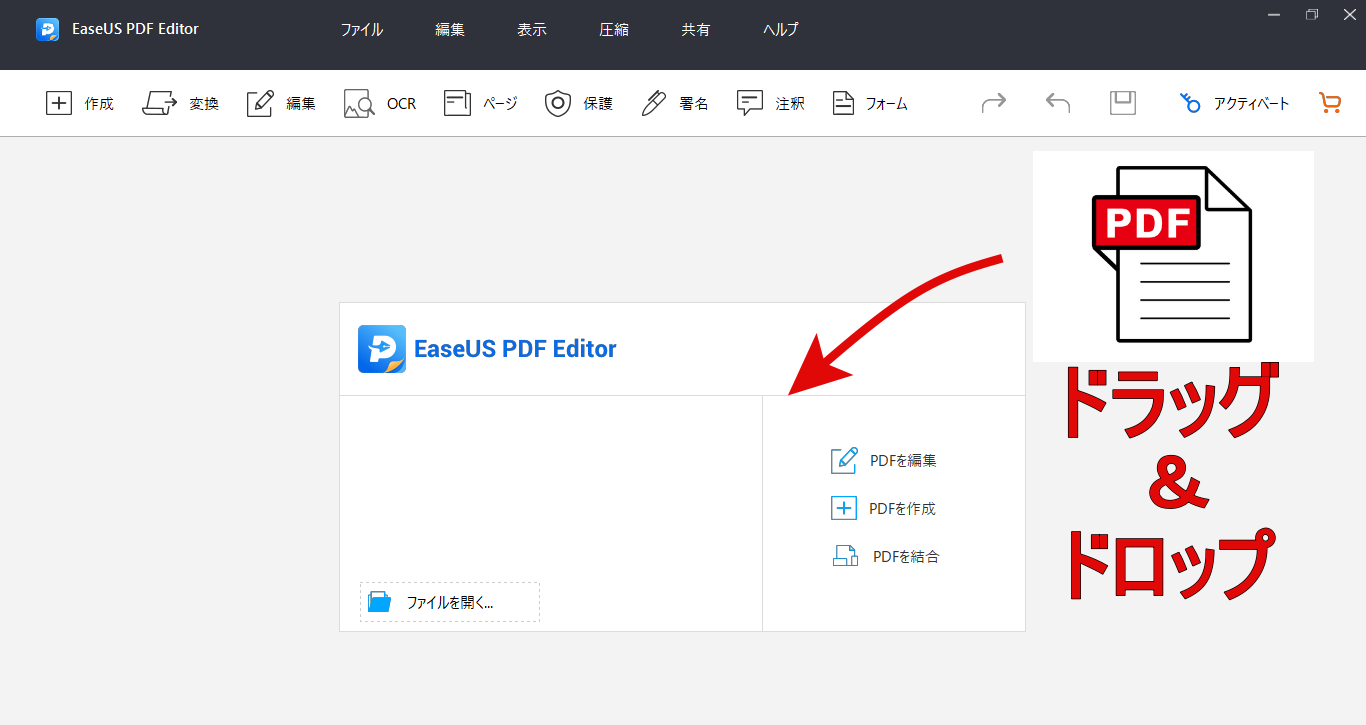Click the blue folder icon in ファイルを開く
Viewport: 1366px width, 725px height.
tap(379, 602)
